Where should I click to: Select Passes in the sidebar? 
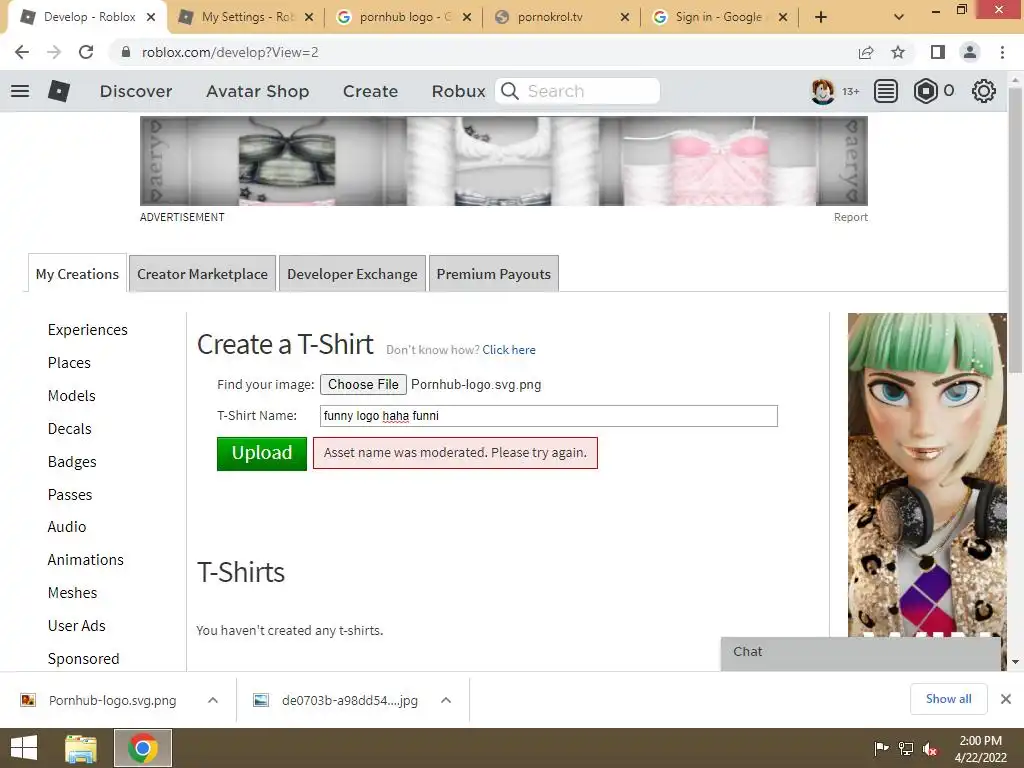[70, 494]
